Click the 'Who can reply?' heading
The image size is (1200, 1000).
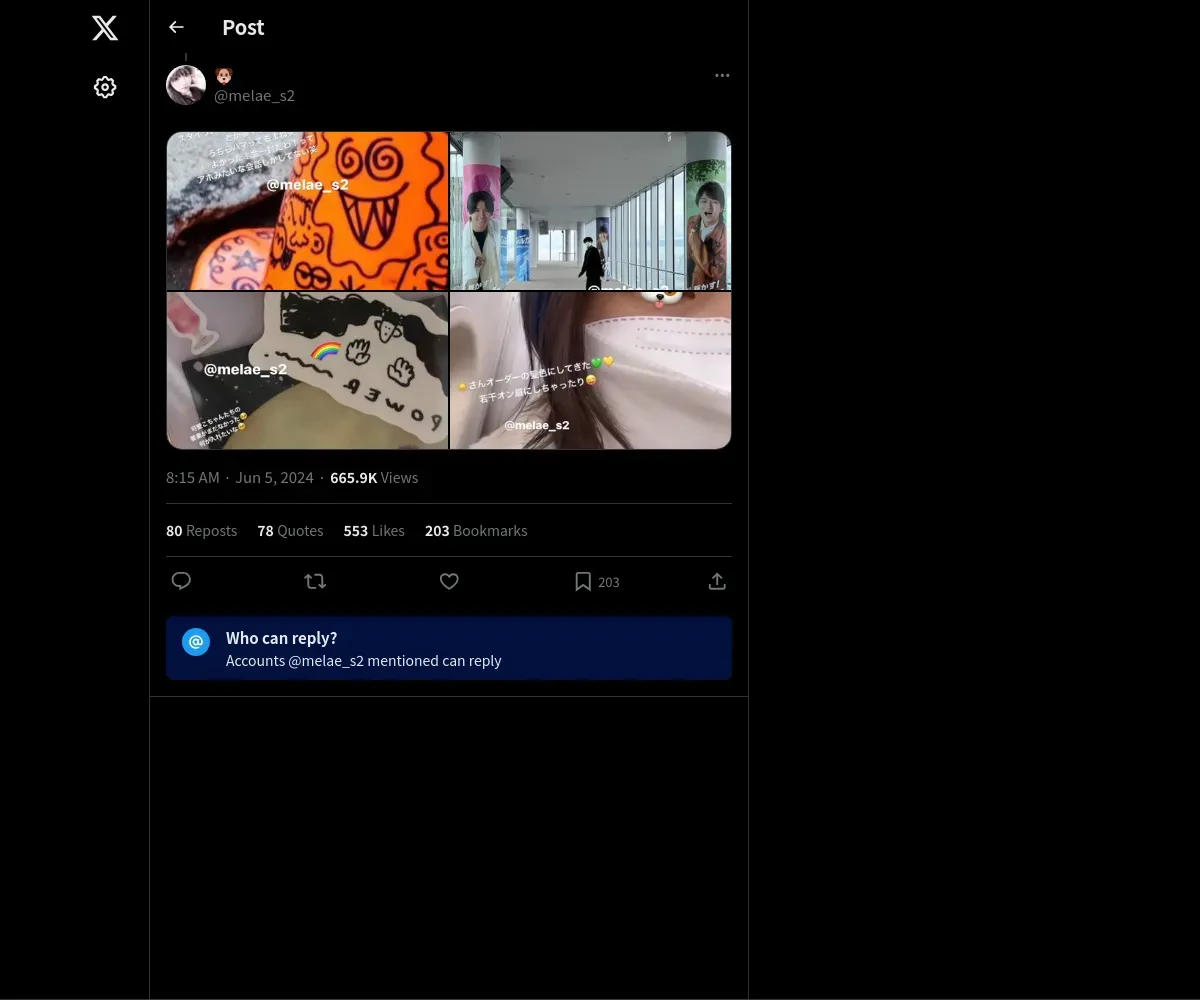pyautogui.click(x=282, y=638)
